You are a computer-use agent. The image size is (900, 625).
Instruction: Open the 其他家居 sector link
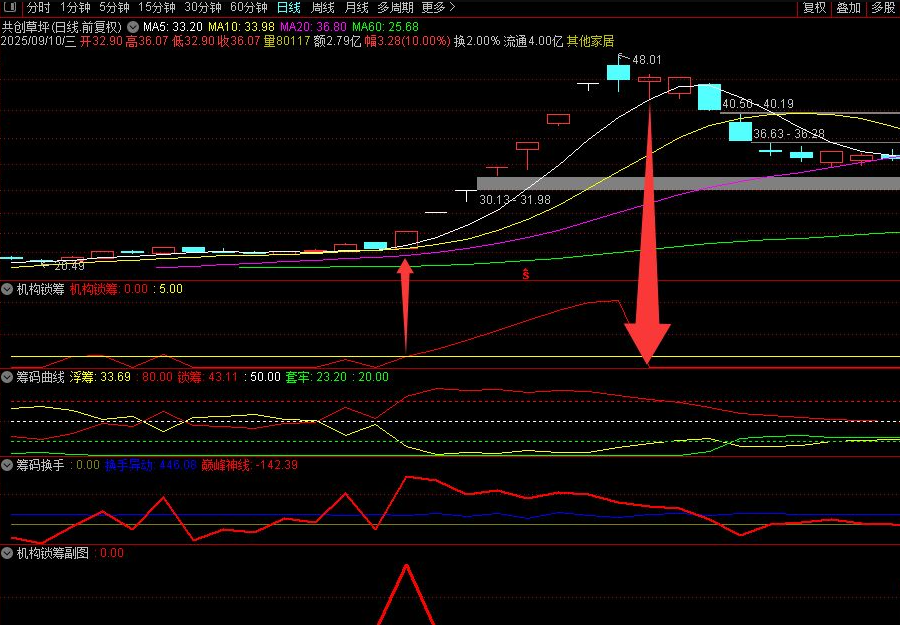[x=592, y=42]
